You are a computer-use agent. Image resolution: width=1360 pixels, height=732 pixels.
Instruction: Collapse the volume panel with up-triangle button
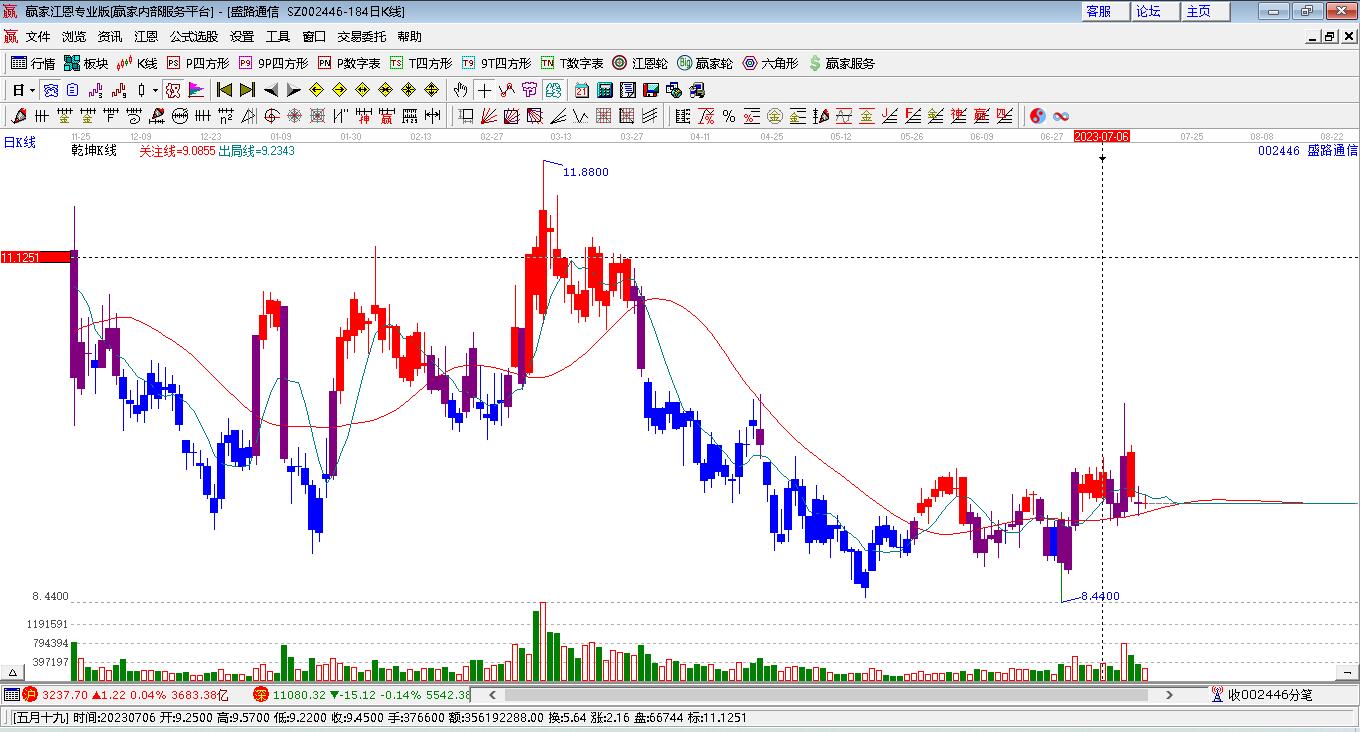14,673
